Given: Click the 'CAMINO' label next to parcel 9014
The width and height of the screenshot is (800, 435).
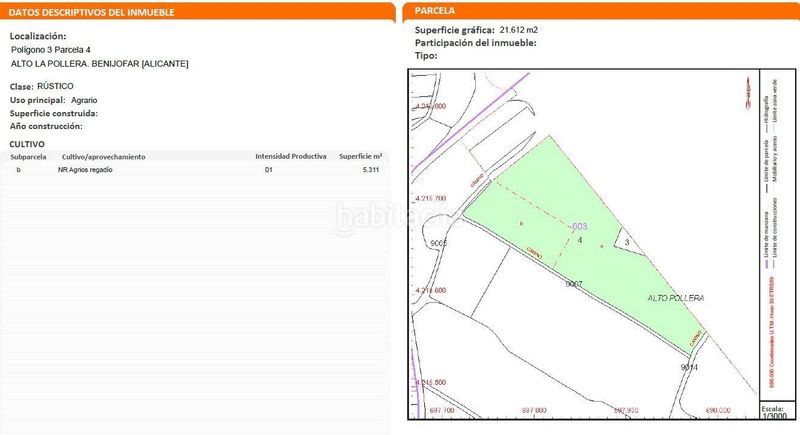Looking at the screenshot, I should 696,339.
